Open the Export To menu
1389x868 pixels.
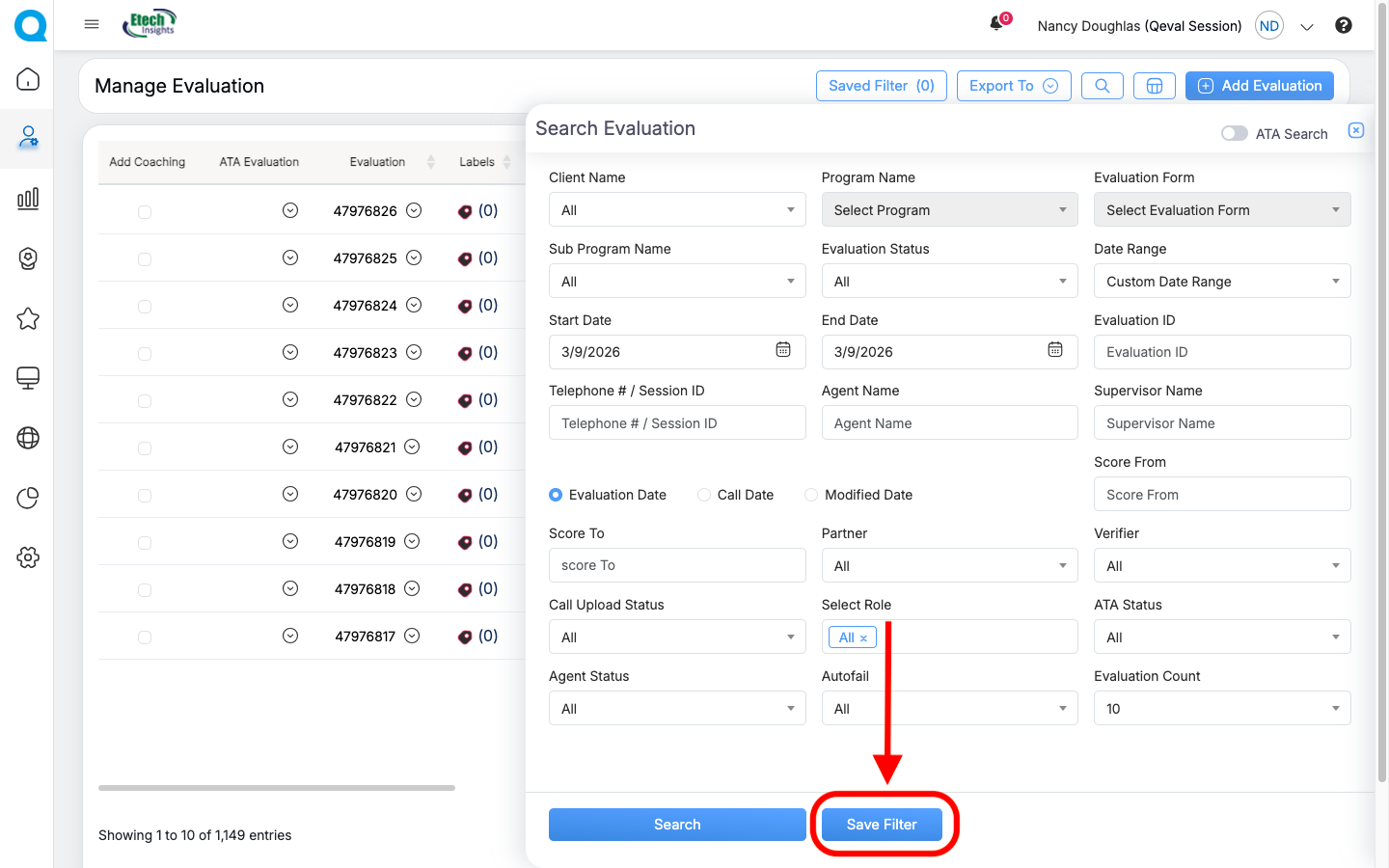pos(1013,86)
